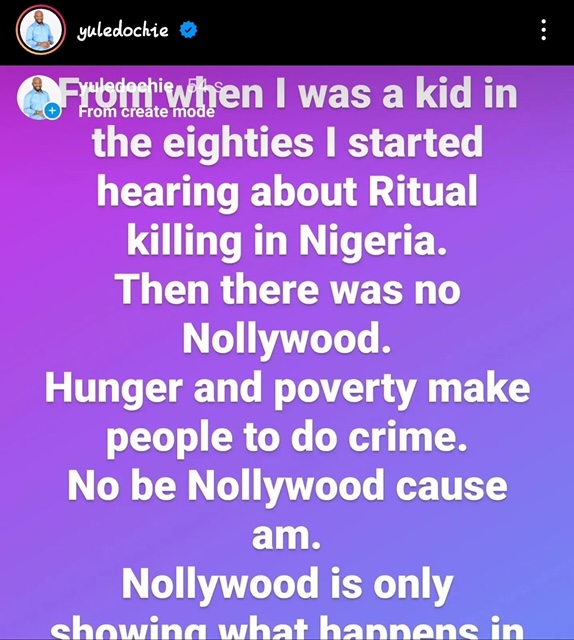Tap the text 'Then there was no'
Screen dimensions: 574x640
pyautogui.click(x=287, y=290)
